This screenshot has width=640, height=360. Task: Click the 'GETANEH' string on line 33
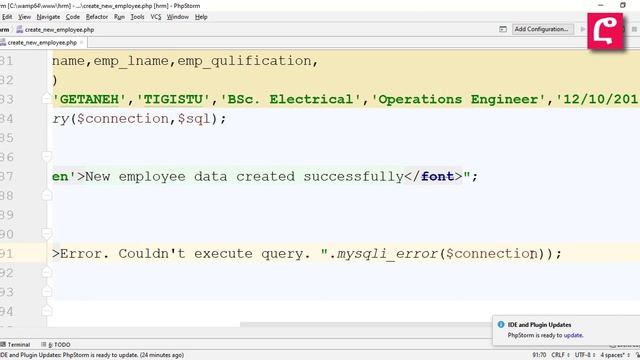(x=89, y=99)
